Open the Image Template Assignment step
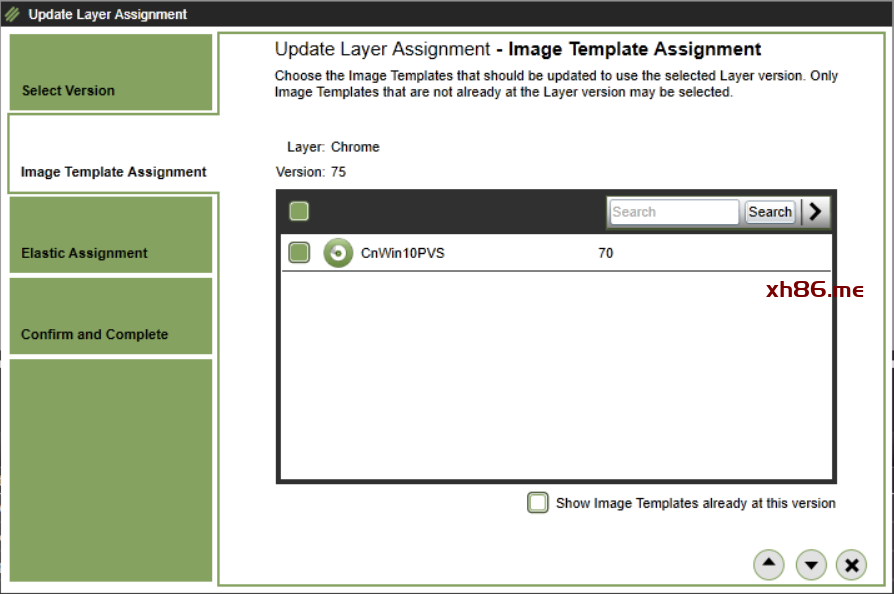The width and height of the screenshot is (894, 594). coord(113,155)
